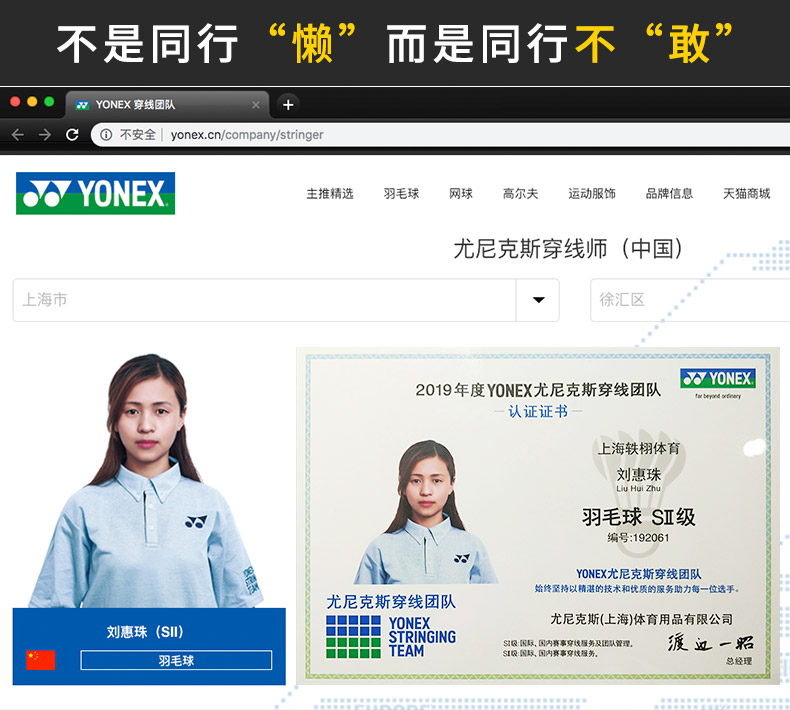Click the yellow minimize window button
Image resolution: width=790 pixels, height=710 pixels.
[32, 102]
